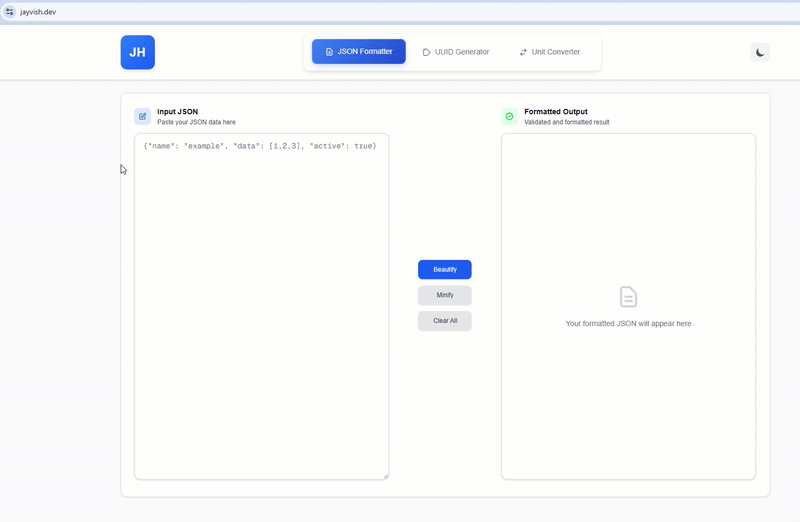Click the empty document placeholder icon in output

(x=628, y=297)
